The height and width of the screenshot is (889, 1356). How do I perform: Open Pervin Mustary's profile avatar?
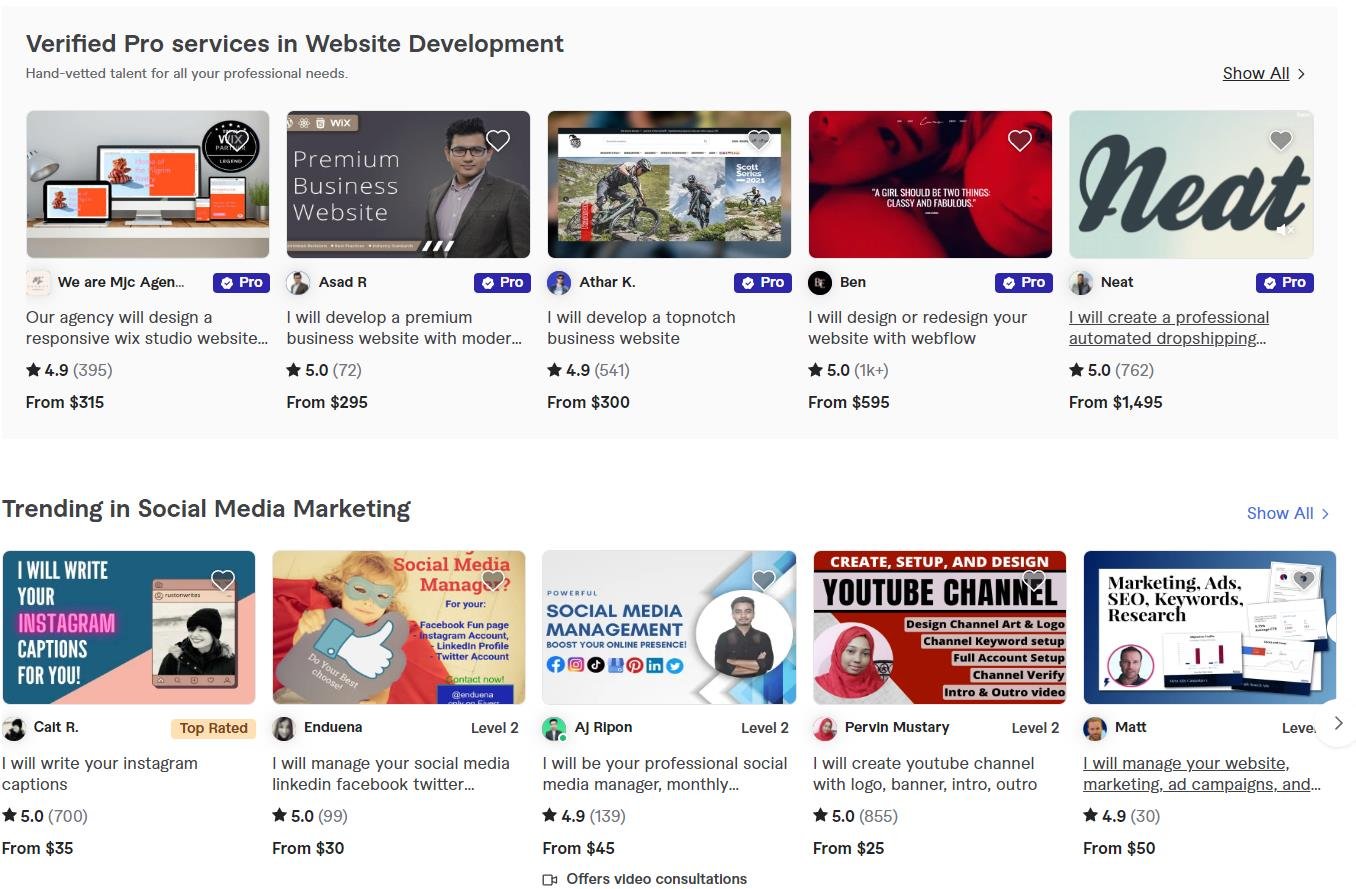point(825,728)
